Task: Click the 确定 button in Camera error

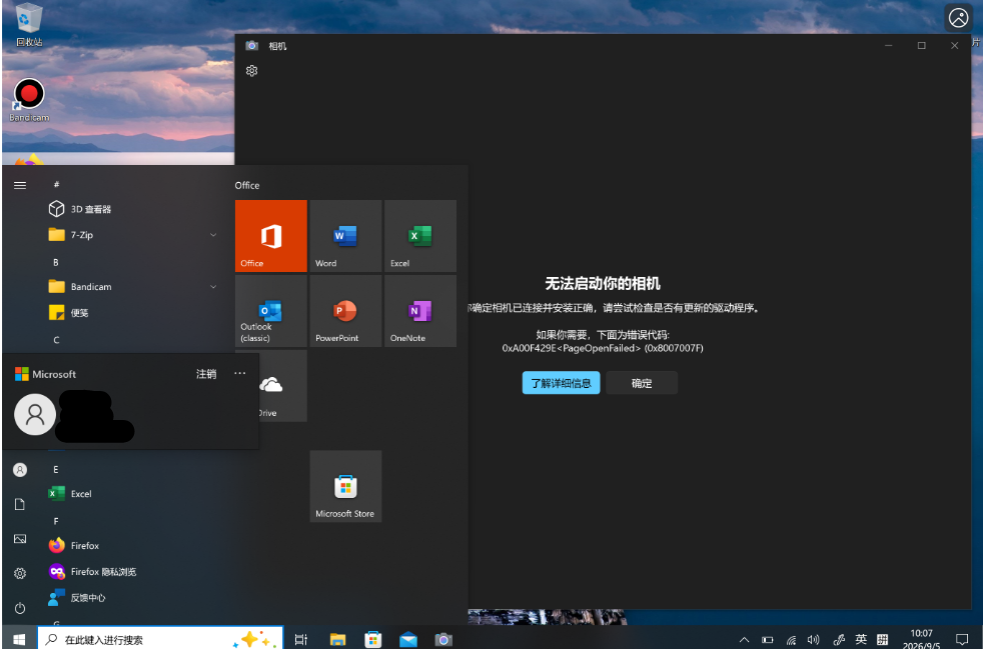Action: tap(641, 383)
